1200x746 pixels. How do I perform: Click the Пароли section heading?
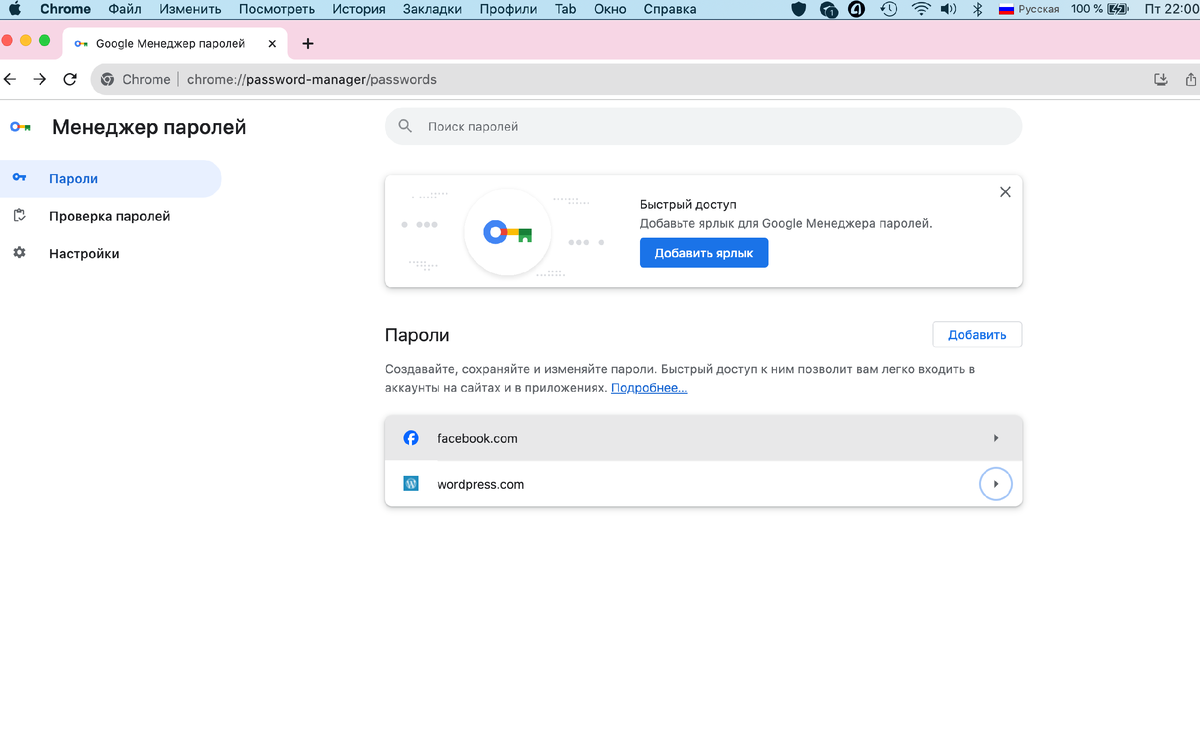417,335
